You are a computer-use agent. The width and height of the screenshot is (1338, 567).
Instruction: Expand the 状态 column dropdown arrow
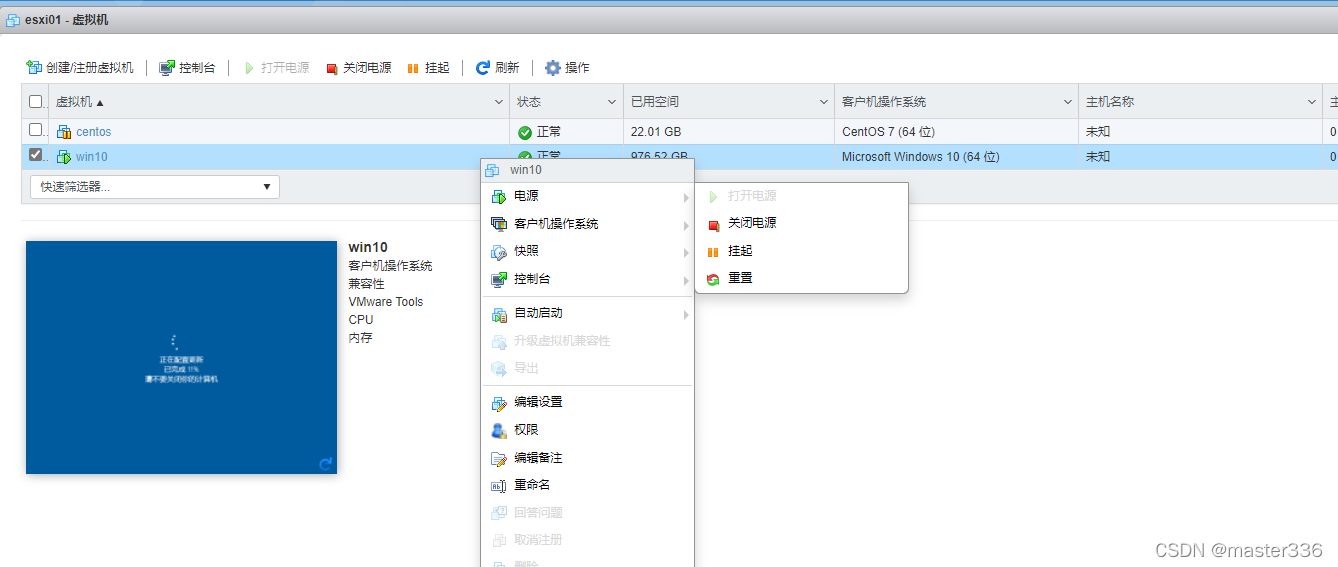pyautogui.click(x=612, y=102)
